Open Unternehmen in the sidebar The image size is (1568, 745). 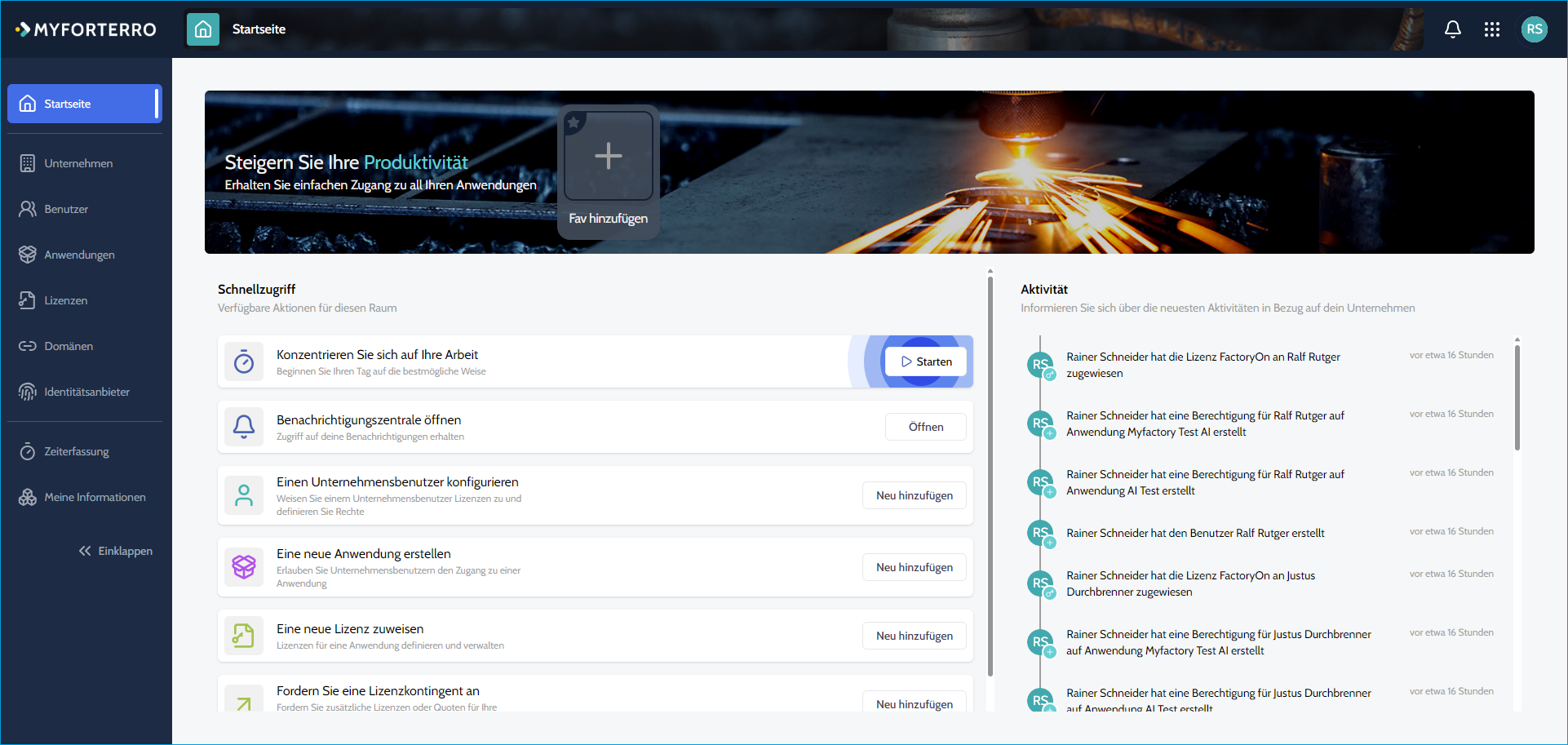(85, 163)
